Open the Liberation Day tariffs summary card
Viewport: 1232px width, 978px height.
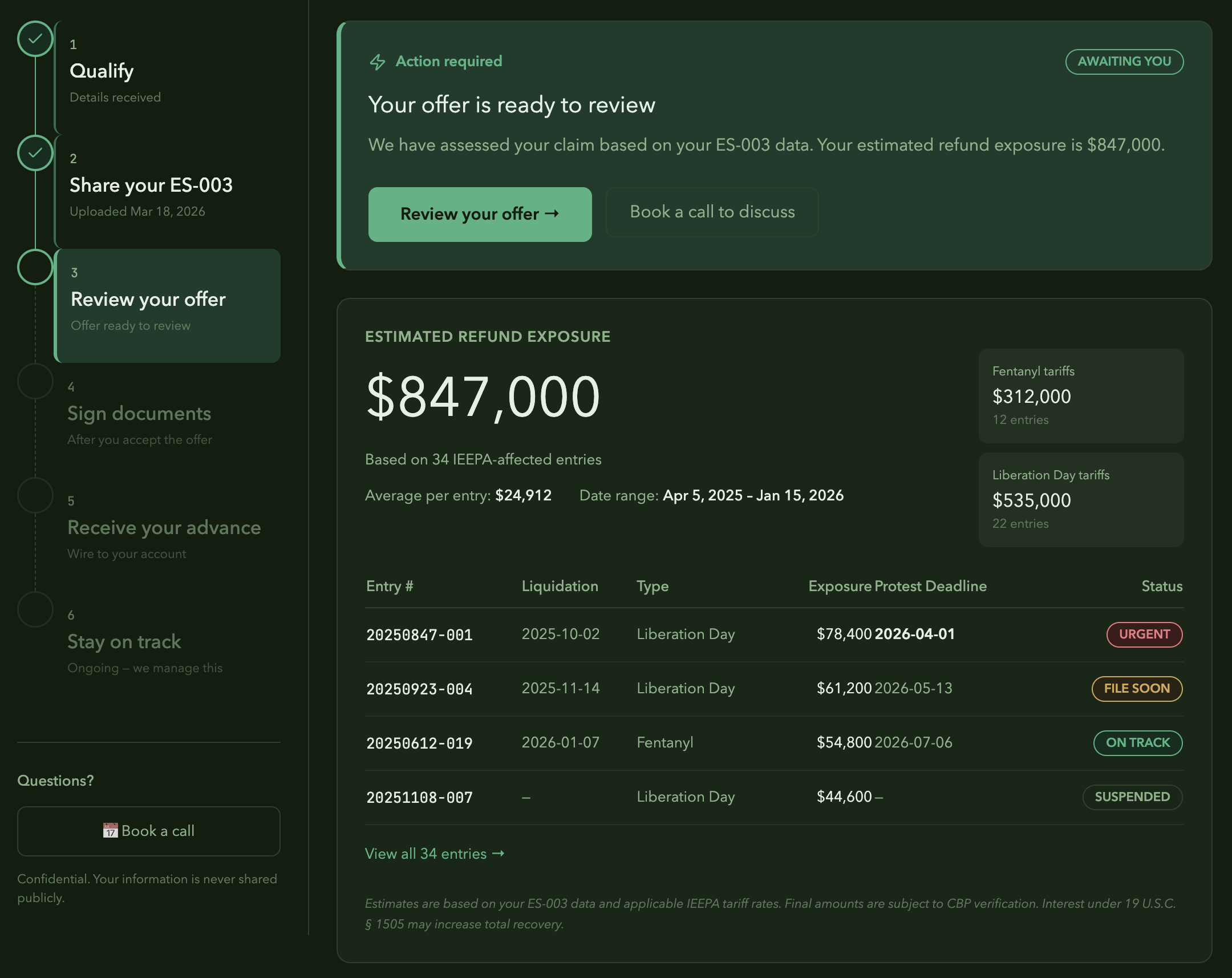point(1081,500)
